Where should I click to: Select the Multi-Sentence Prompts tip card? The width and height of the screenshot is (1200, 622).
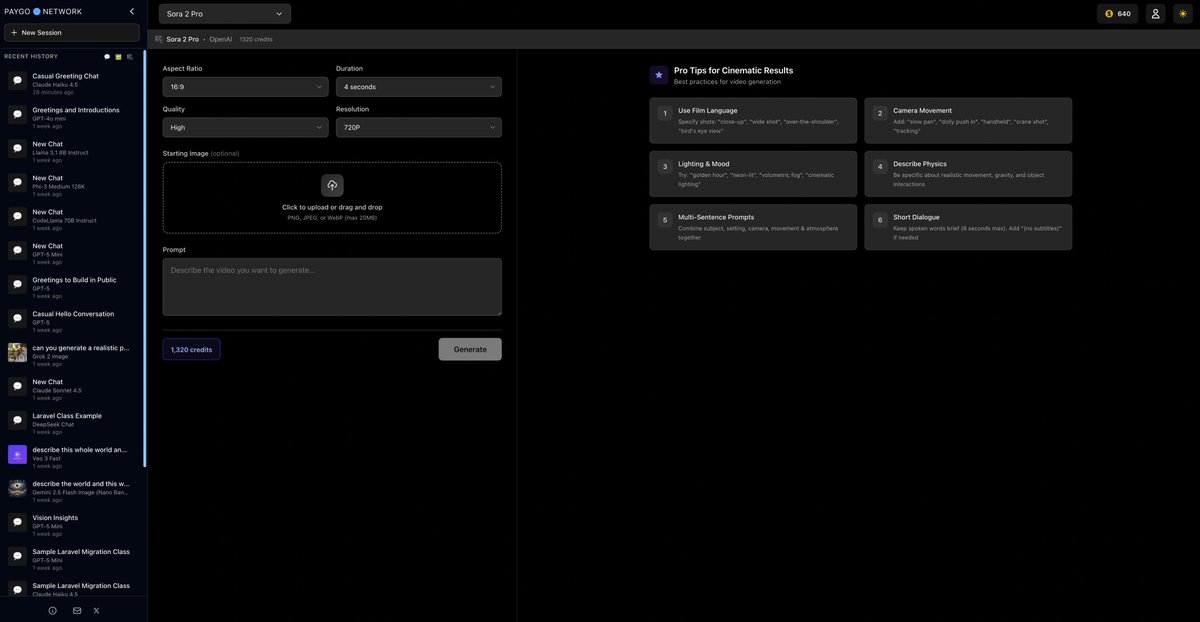753,227
